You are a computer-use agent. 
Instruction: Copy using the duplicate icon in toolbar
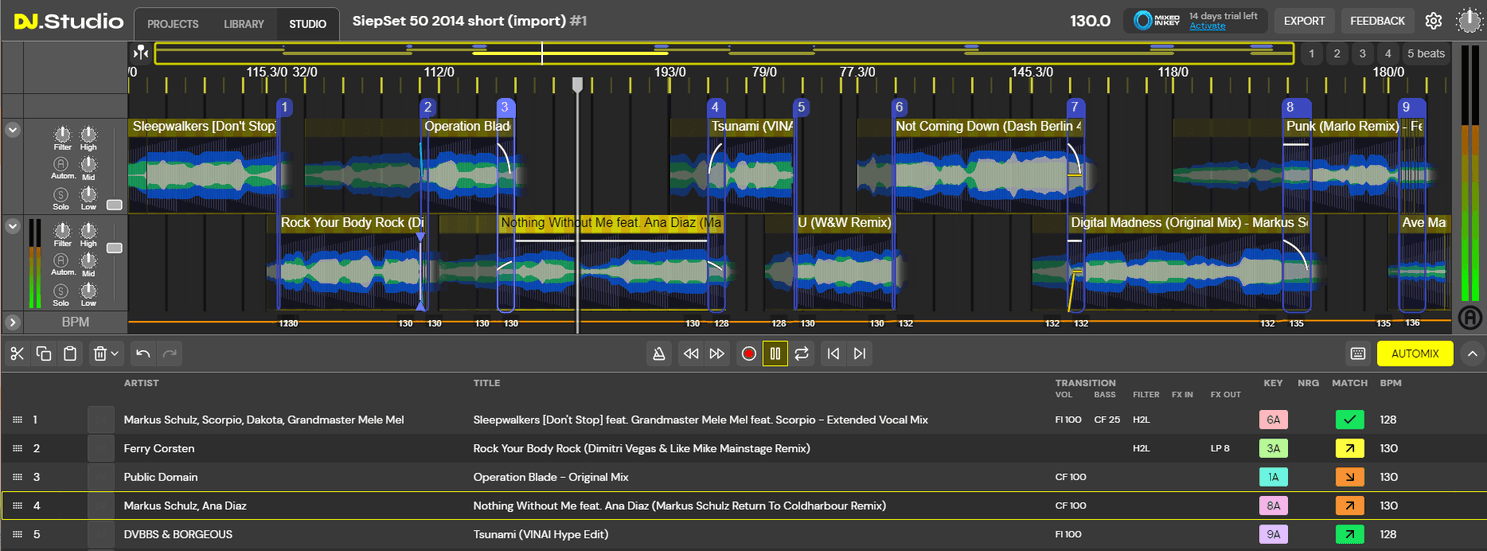[x=43, y=353]
